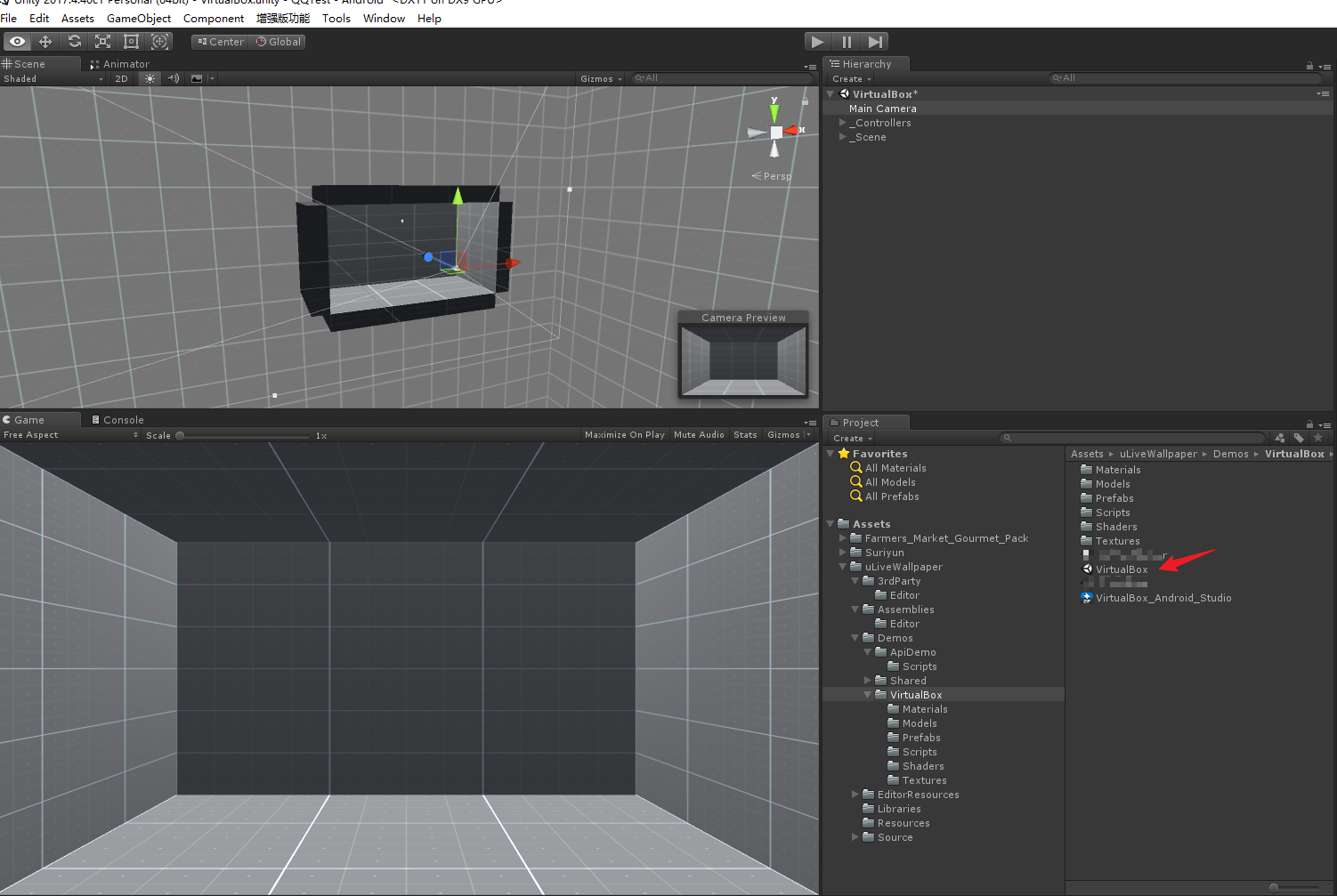Save project search to favorites star
This screenshot has width=1337, height=896.
tap(1318, 438)
